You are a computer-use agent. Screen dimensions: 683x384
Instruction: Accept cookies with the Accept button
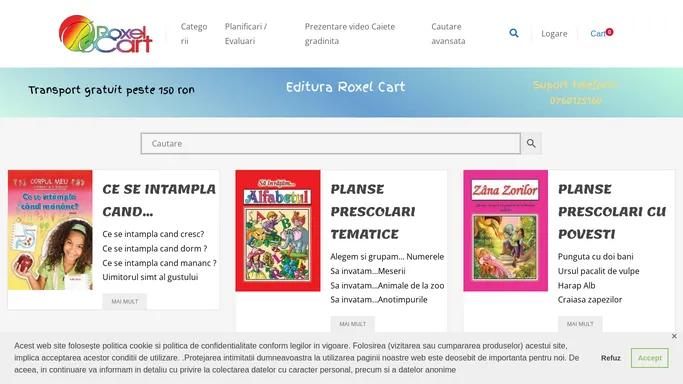pyautogui.click(x=649, y=358)
